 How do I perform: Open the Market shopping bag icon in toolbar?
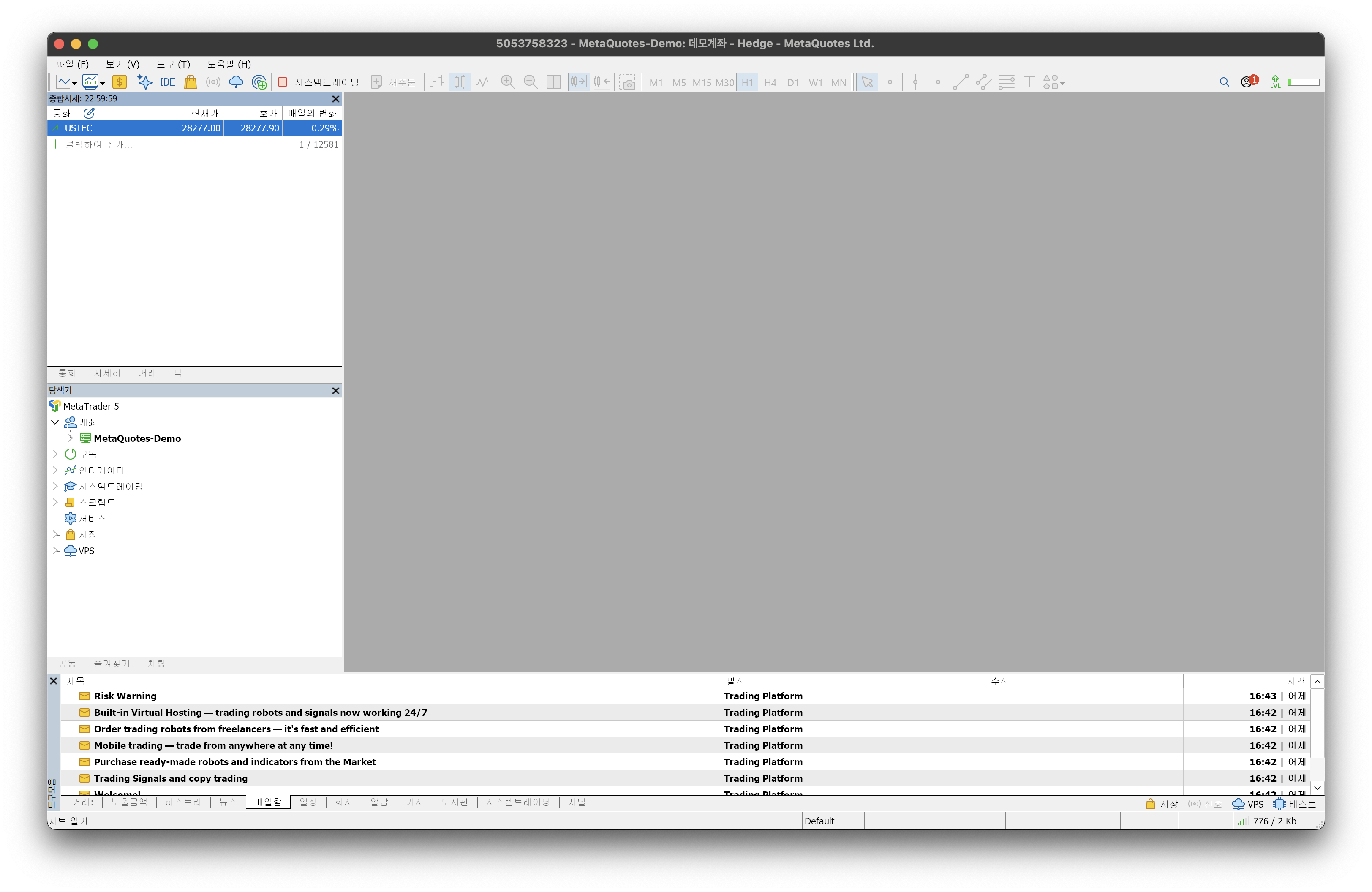click(x=190, y=82)
